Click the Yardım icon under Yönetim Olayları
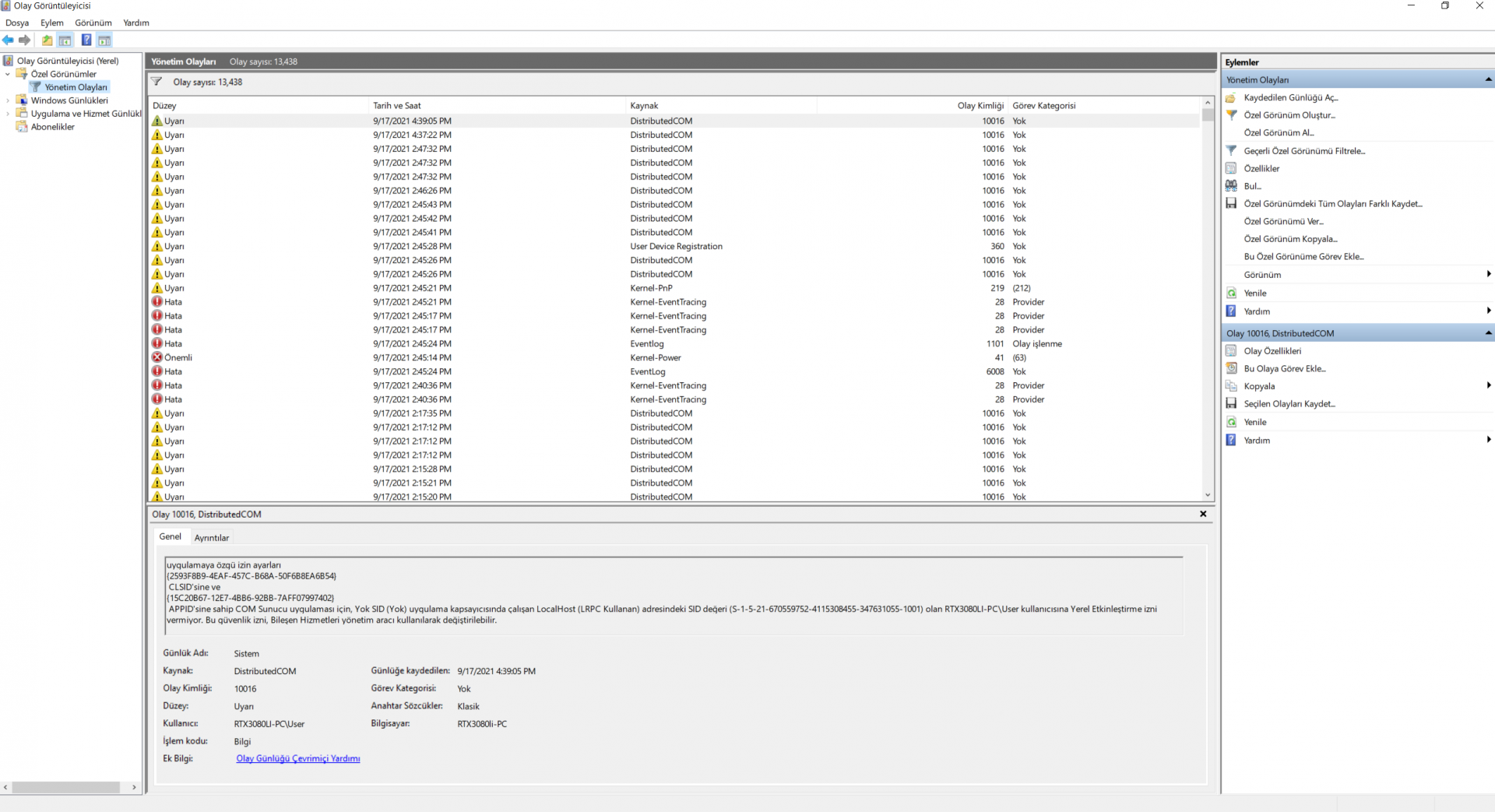Viewport: 1495px width, 812px height. pyautogui.click(x=1231, y=311)
